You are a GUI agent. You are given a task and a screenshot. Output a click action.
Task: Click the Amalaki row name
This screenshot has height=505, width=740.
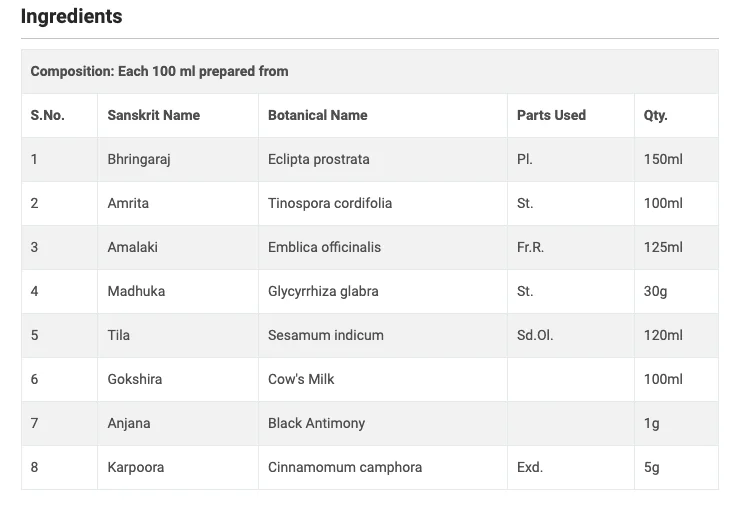[132, 247]
